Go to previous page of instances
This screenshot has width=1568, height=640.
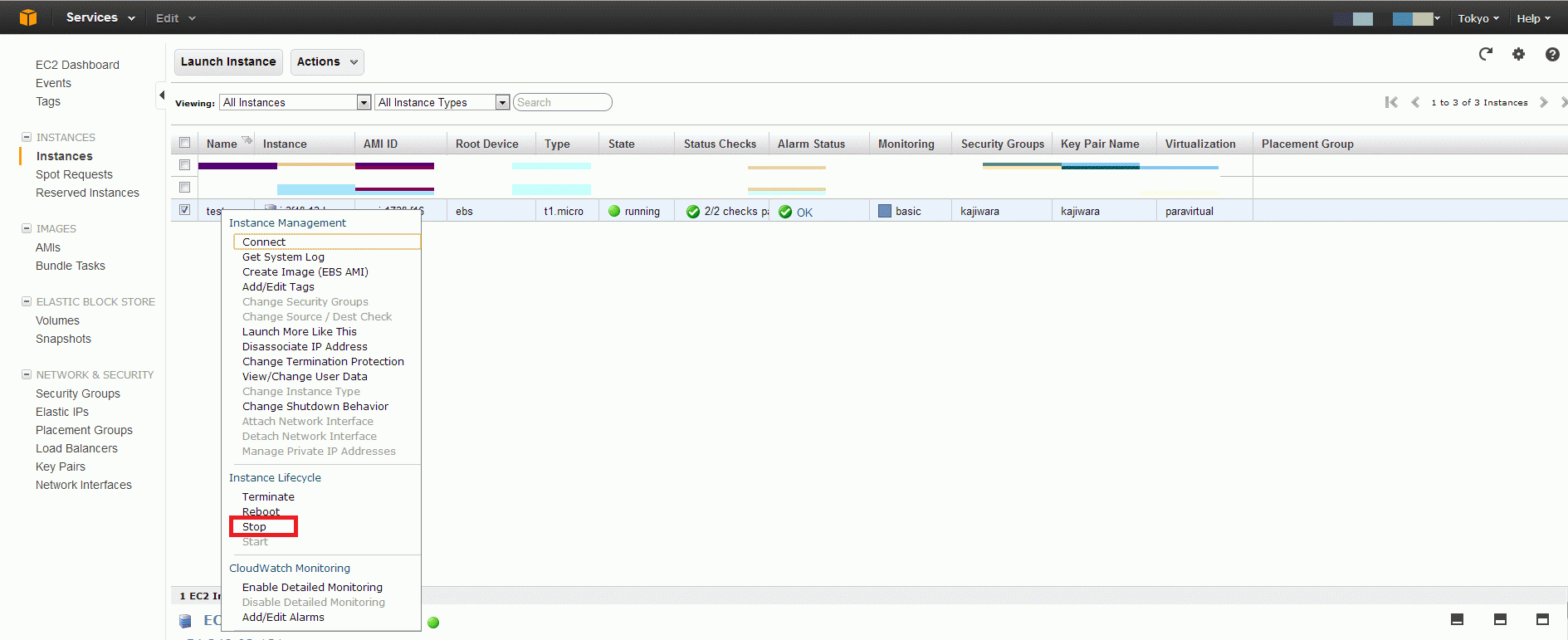click(1415, 102)
